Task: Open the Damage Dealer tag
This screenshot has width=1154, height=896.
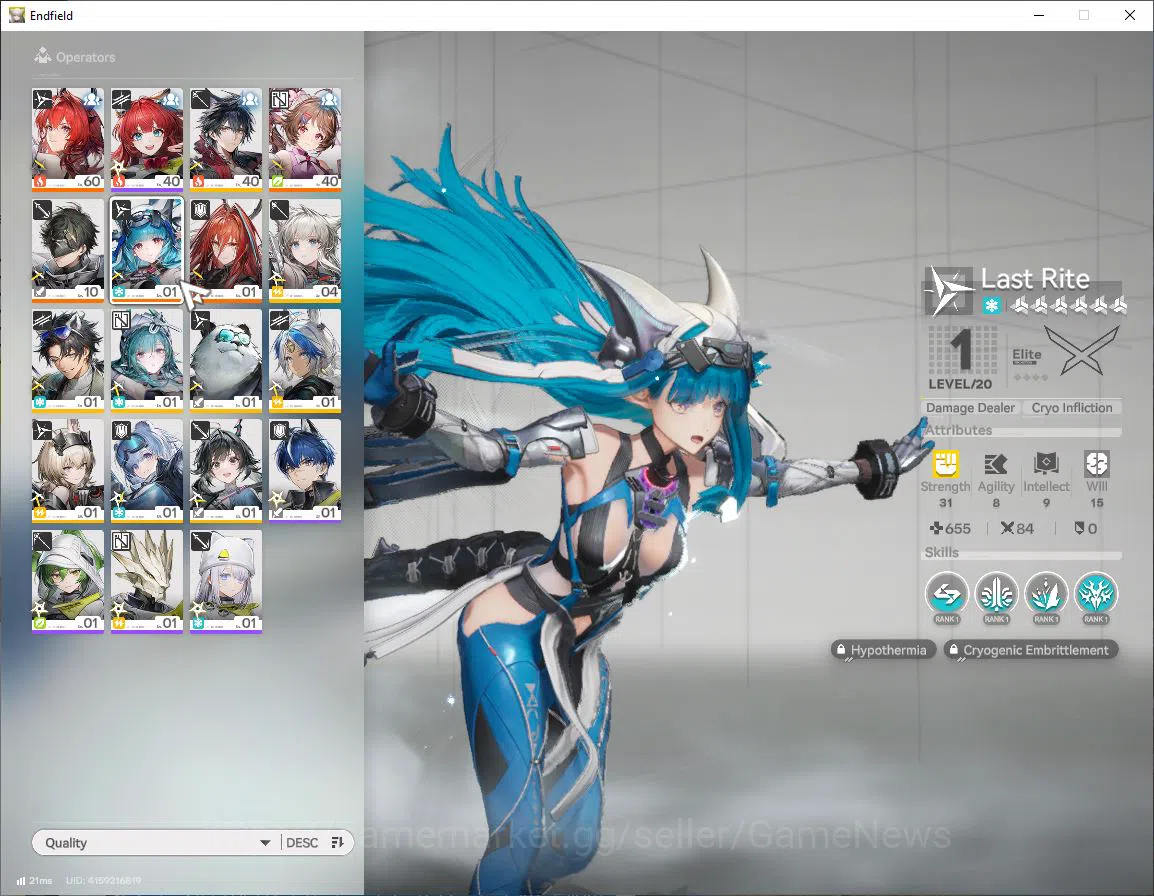Action: tap(970, 407)
